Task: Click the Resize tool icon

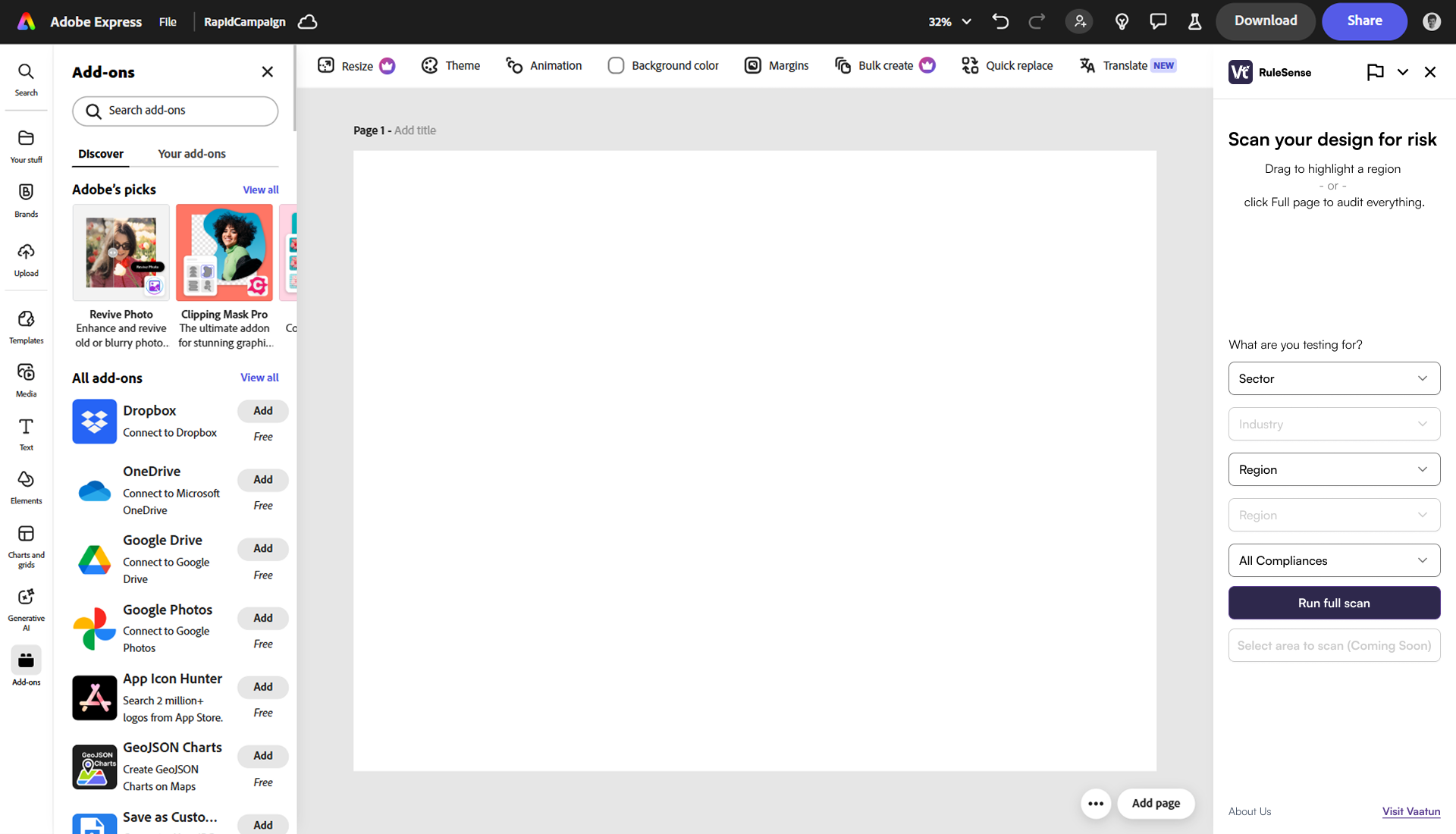Action: coord(326,65)
